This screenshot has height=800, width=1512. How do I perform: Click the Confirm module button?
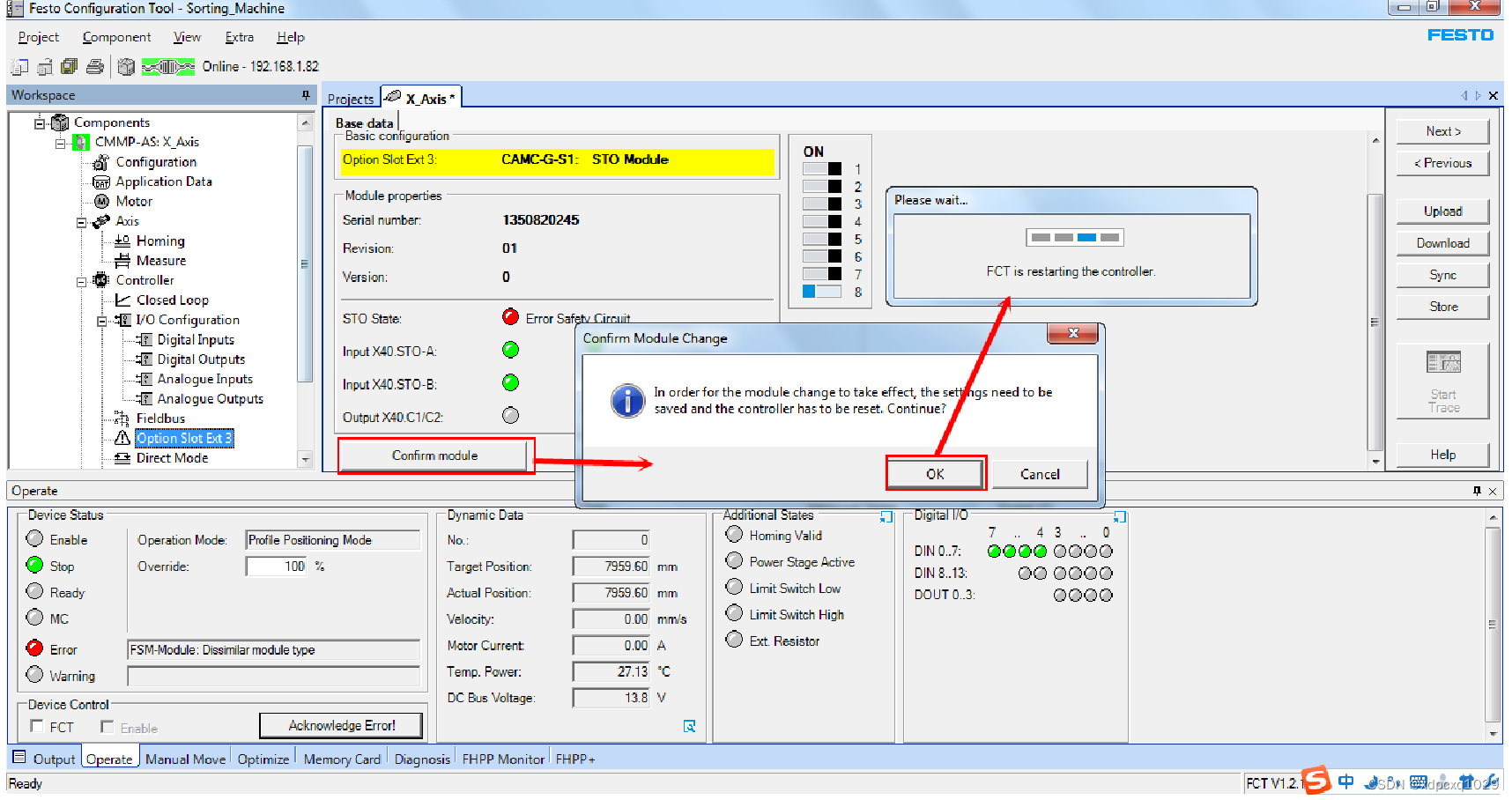(x=435, y=456)
